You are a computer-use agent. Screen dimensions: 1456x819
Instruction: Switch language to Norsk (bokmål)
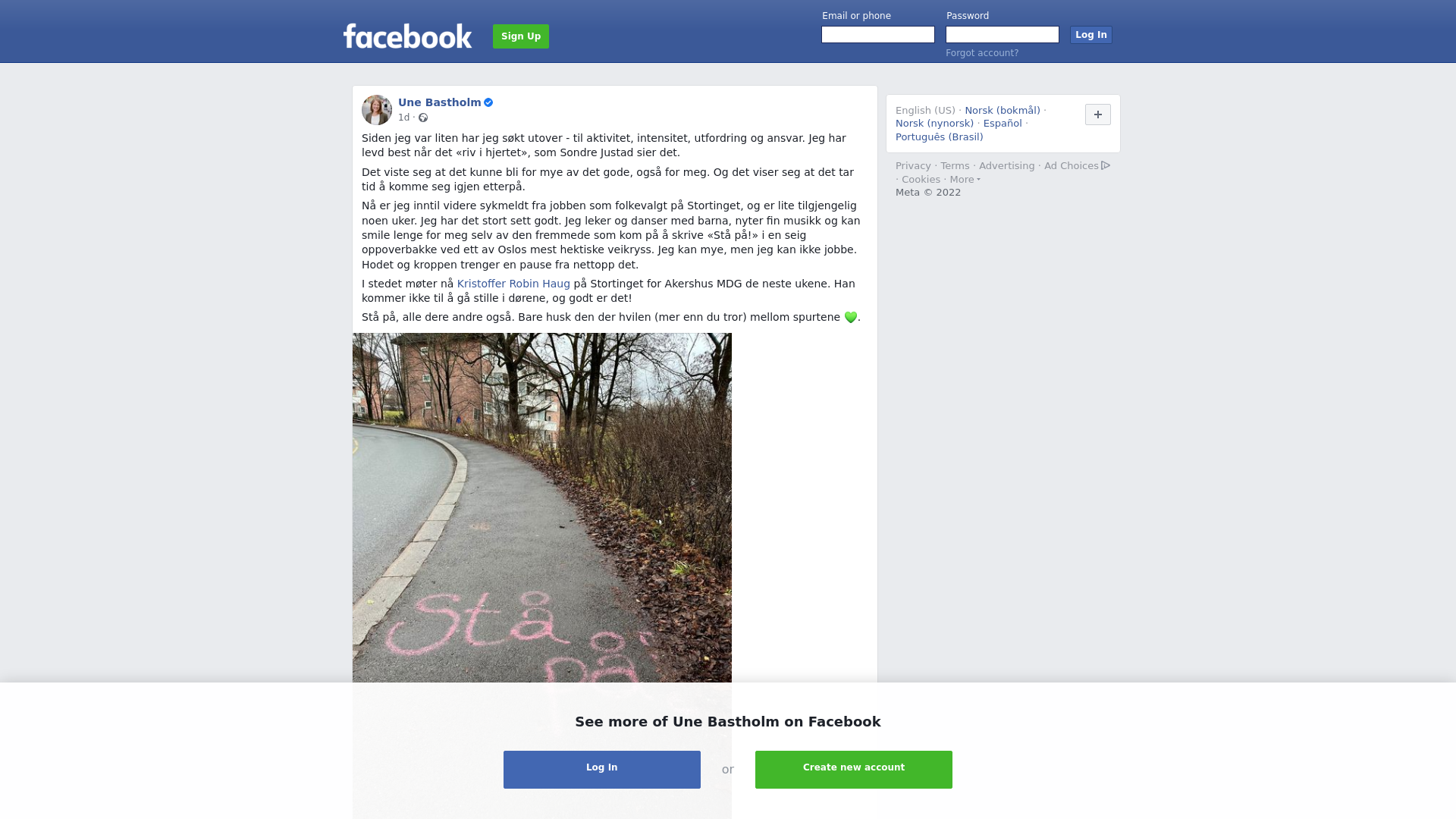tap(1003, 111)
